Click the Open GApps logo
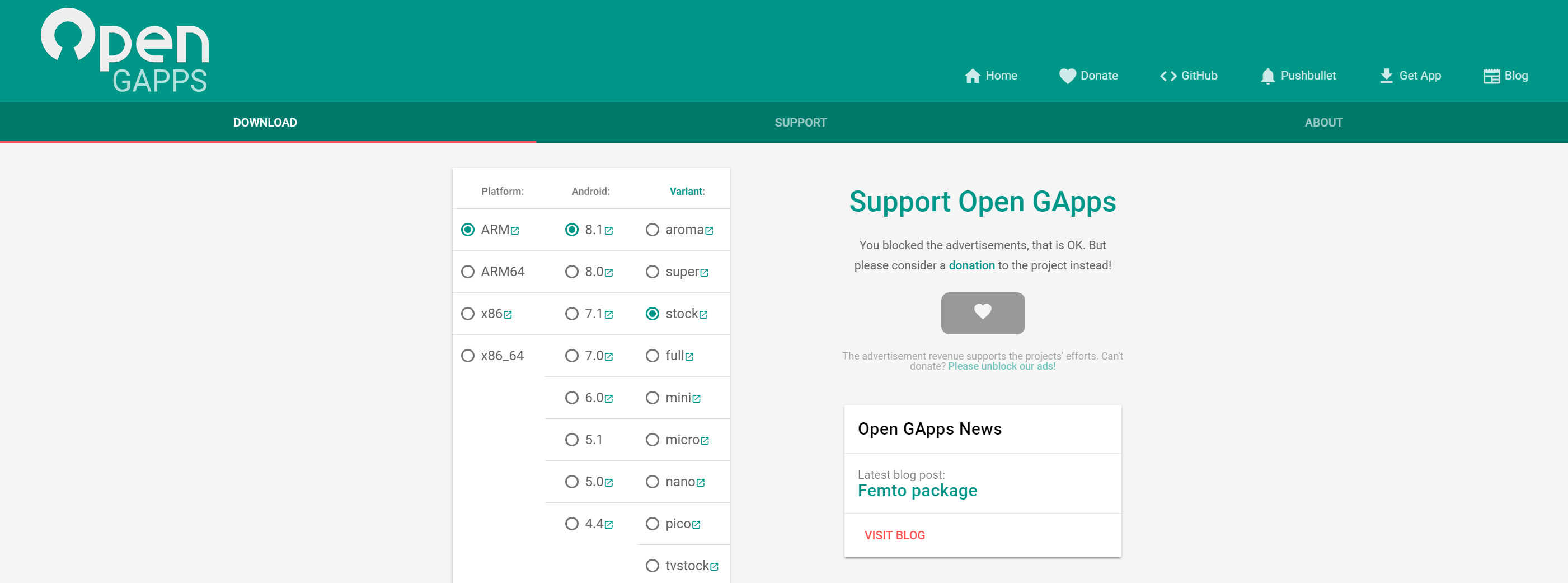Screen dimensions: 1568x583 [x=125, y=50]
